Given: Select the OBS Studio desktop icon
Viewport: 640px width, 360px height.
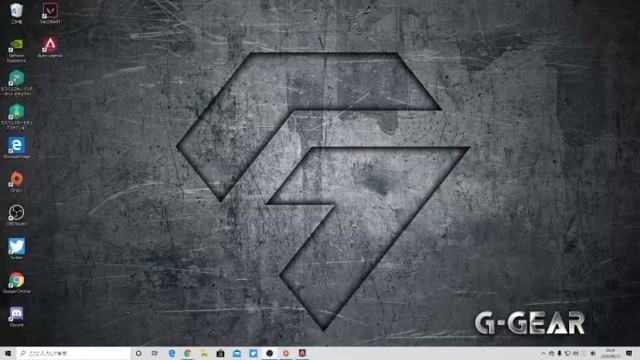Looking at the screenshot, I should (16, 216).
